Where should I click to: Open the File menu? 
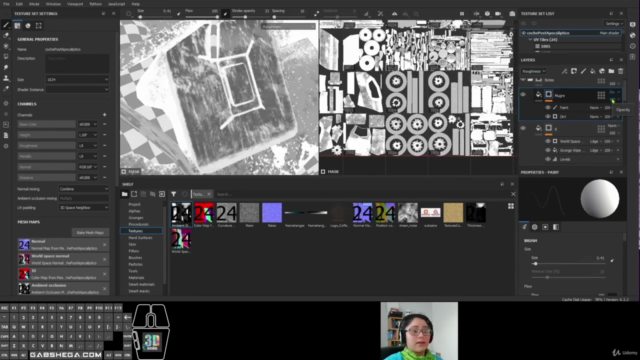click(6, 4)
